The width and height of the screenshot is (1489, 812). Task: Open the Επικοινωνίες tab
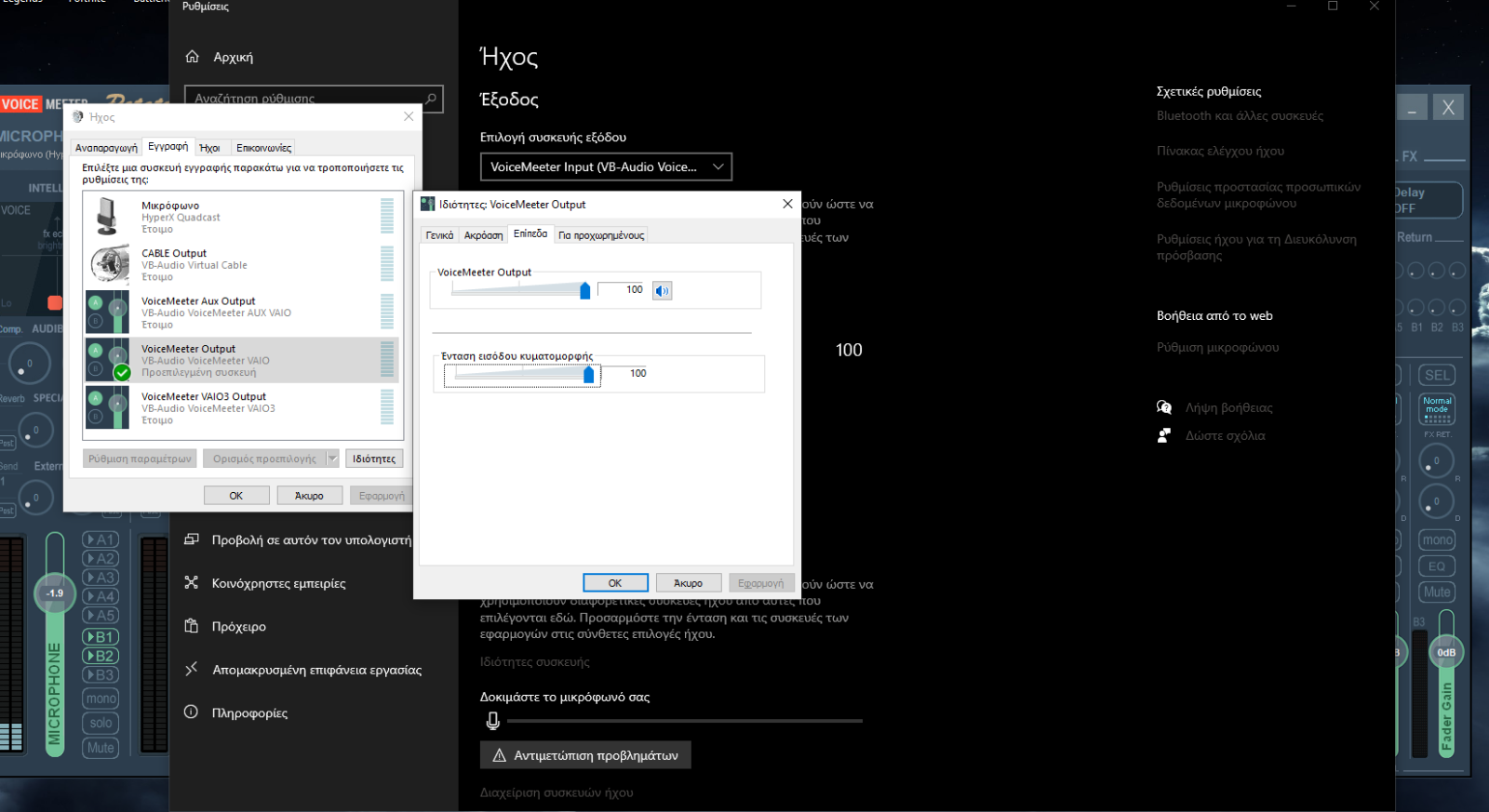[263, 148]
